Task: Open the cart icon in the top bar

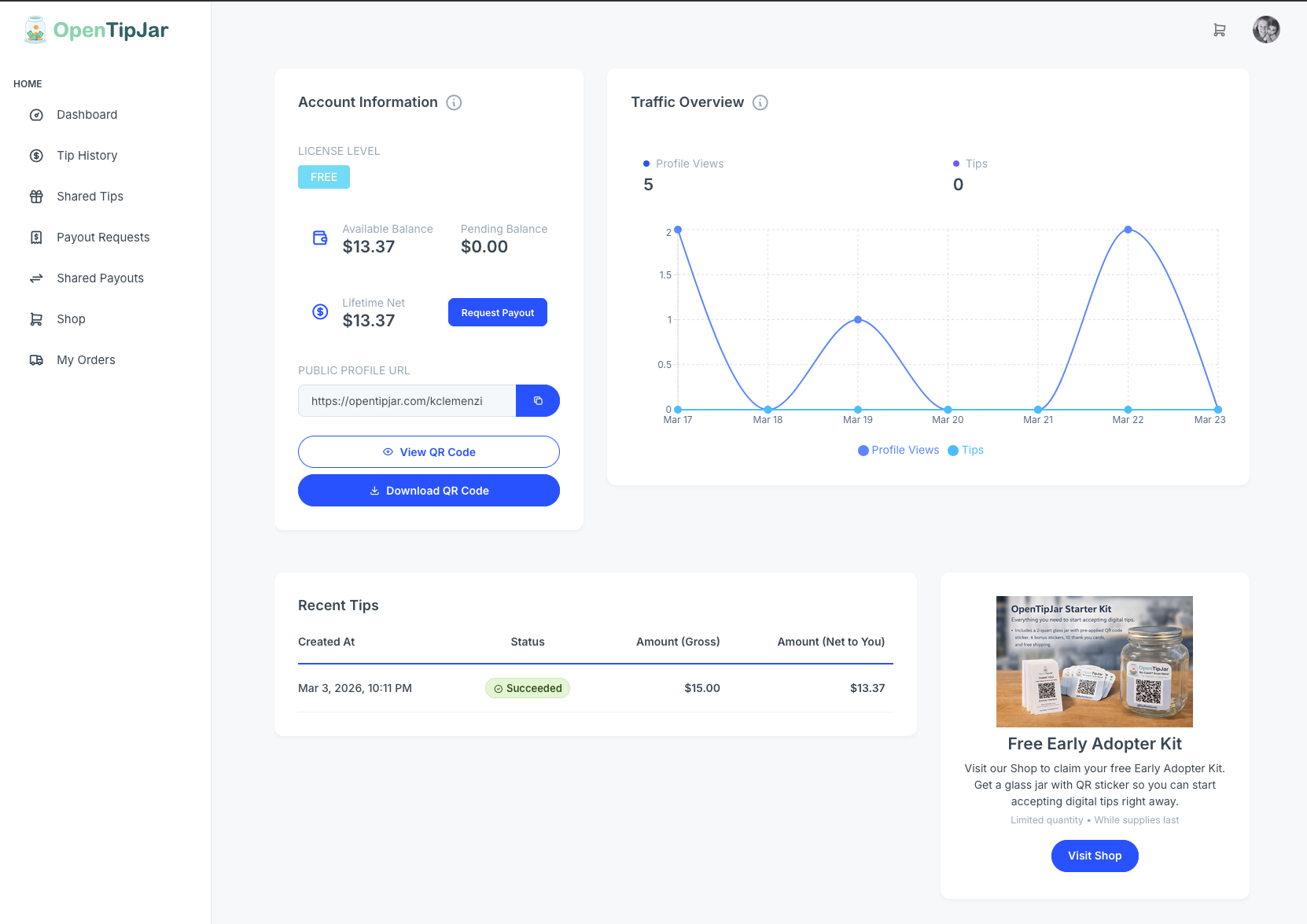Action: [x=1220, y=29]
